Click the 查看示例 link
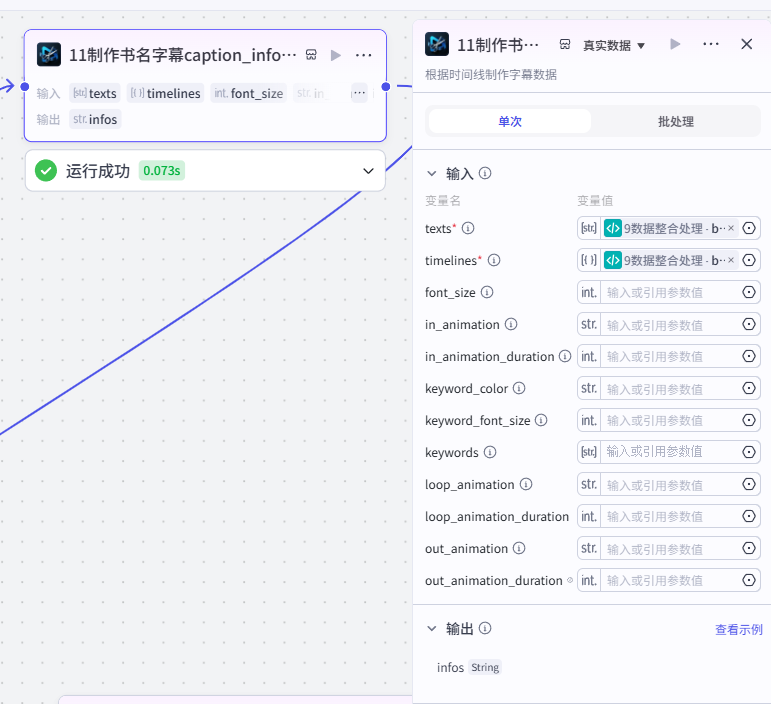 tap(739, 629)
